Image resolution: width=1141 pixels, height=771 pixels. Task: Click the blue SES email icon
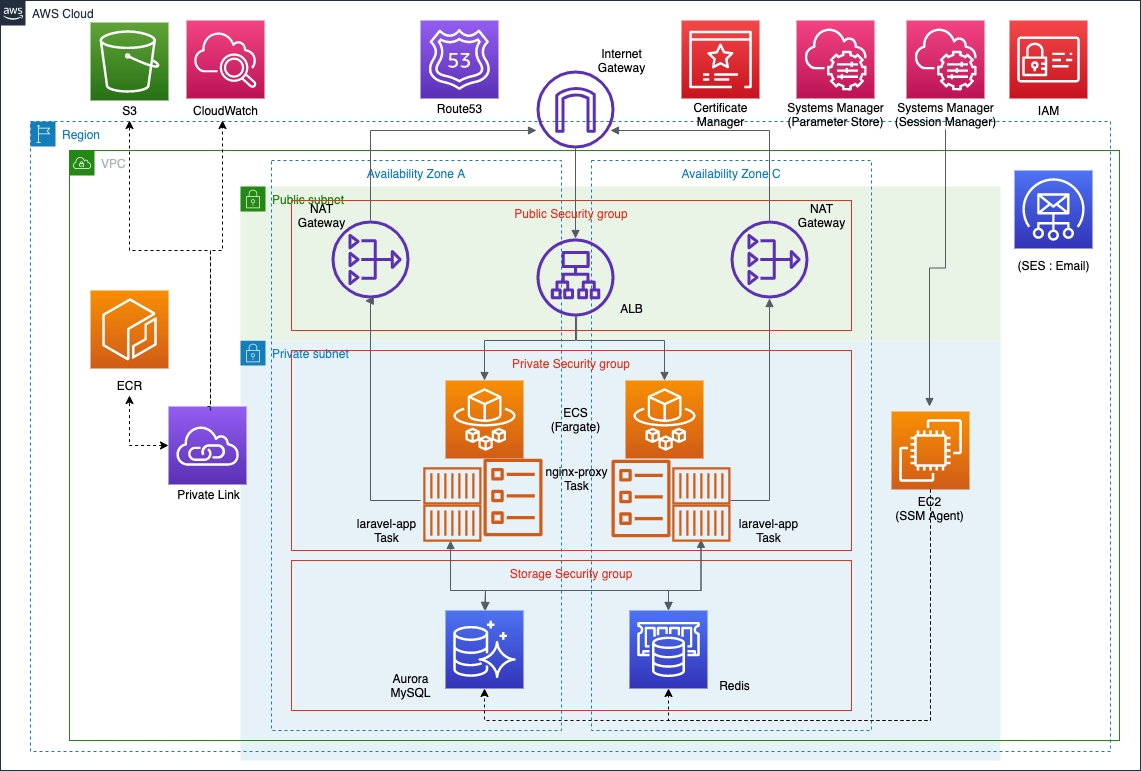pyautogui.click(x=1054, y=209)
